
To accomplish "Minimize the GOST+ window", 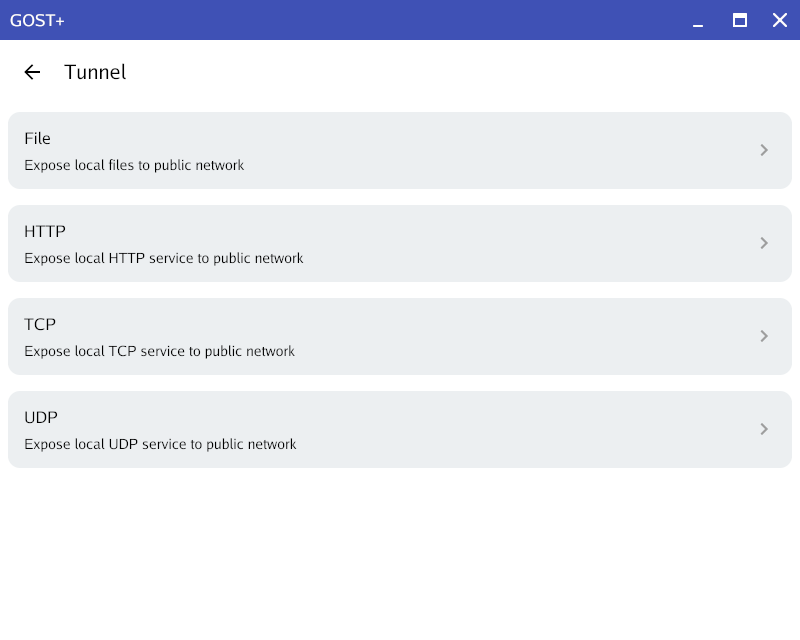I will coord(698,20).
